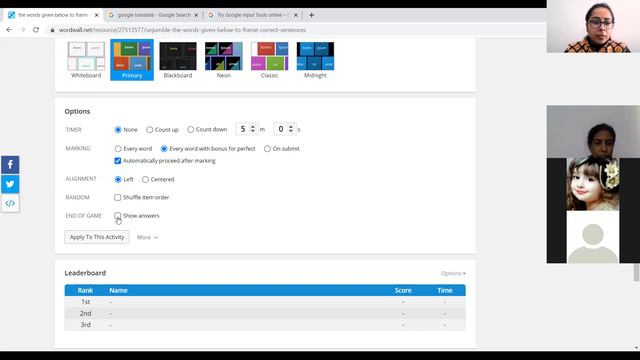Select On submit marking
This screenshot has height=360, width=640.
(x=267, y=149)
